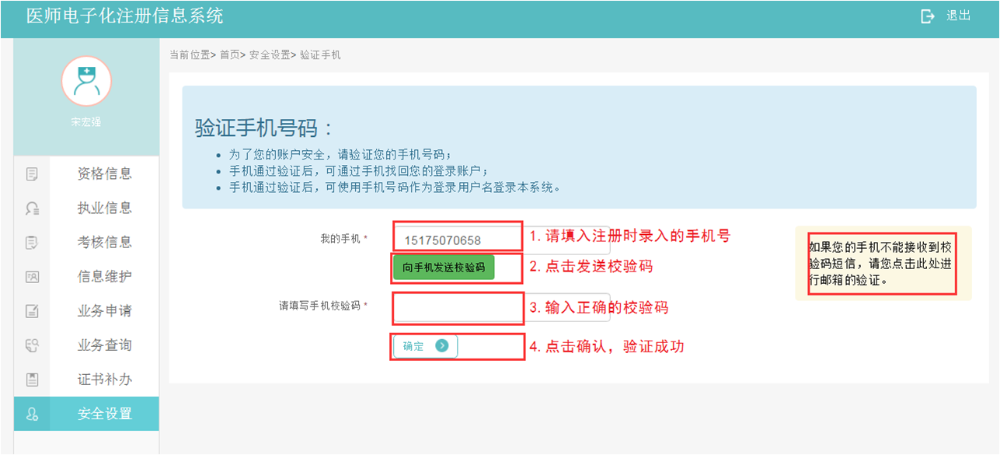The width and height of the screenshot is (1000, 455).
Task: Focus the 手机校验码 verification code field
Action: (457, 306)
